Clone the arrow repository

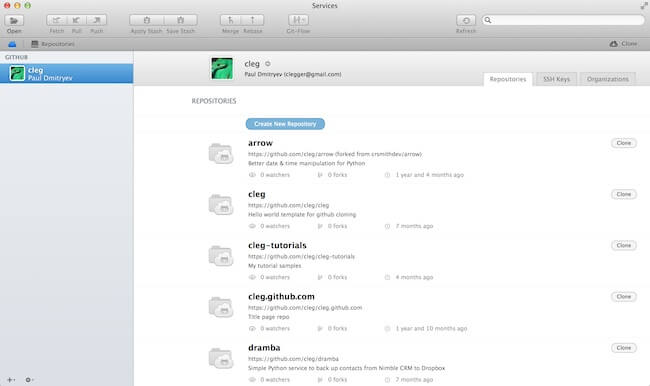click(x=623, y=143)
